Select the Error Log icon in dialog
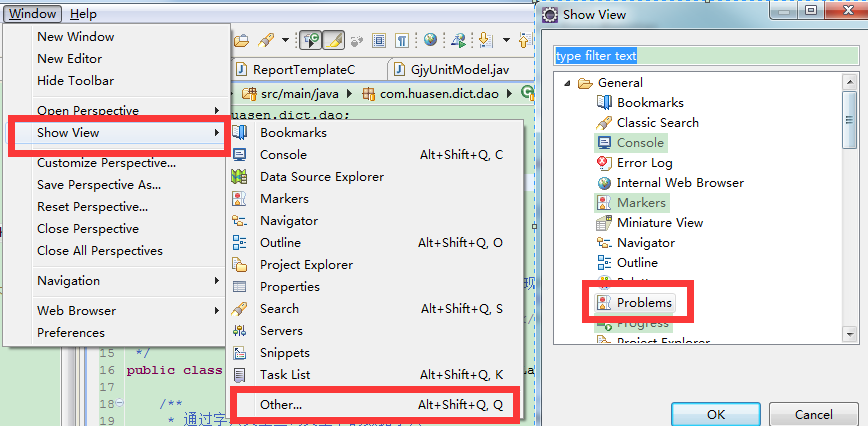Image resolution: width=868 pixels, height=426 pixels. tap(604, 163)
